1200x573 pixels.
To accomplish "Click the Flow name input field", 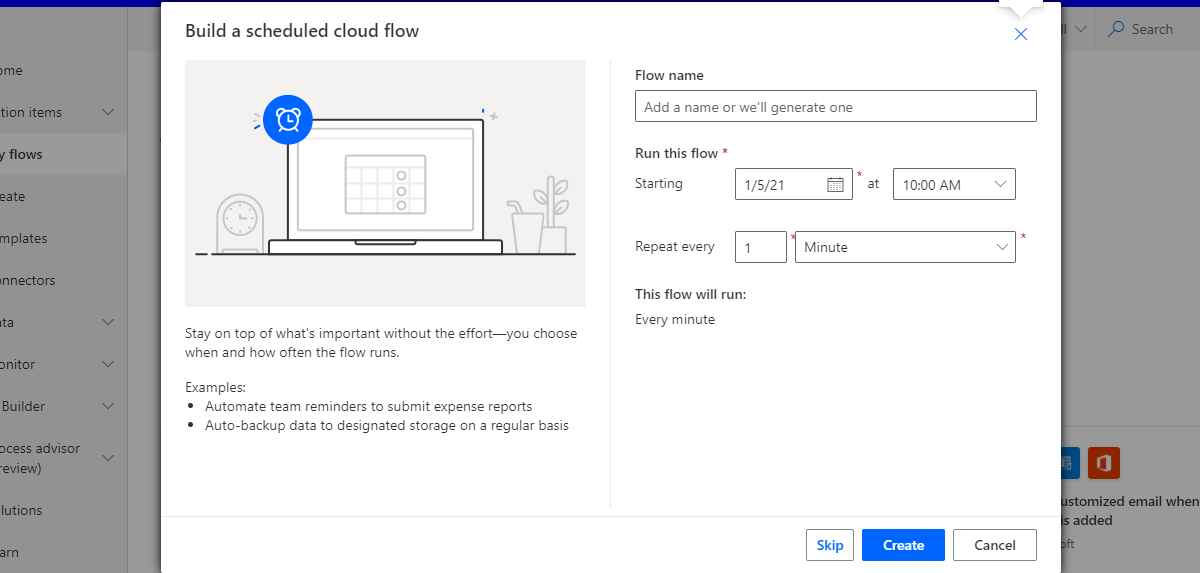I will pos(835,106).
